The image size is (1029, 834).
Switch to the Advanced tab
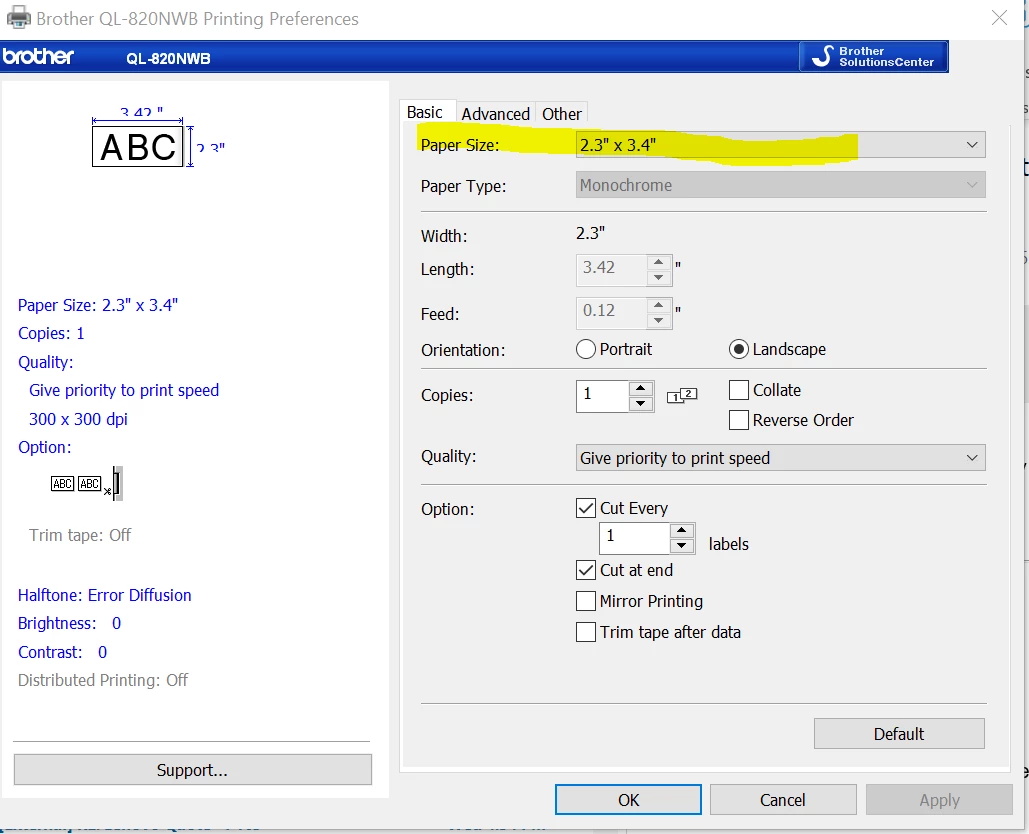point(495,114)
